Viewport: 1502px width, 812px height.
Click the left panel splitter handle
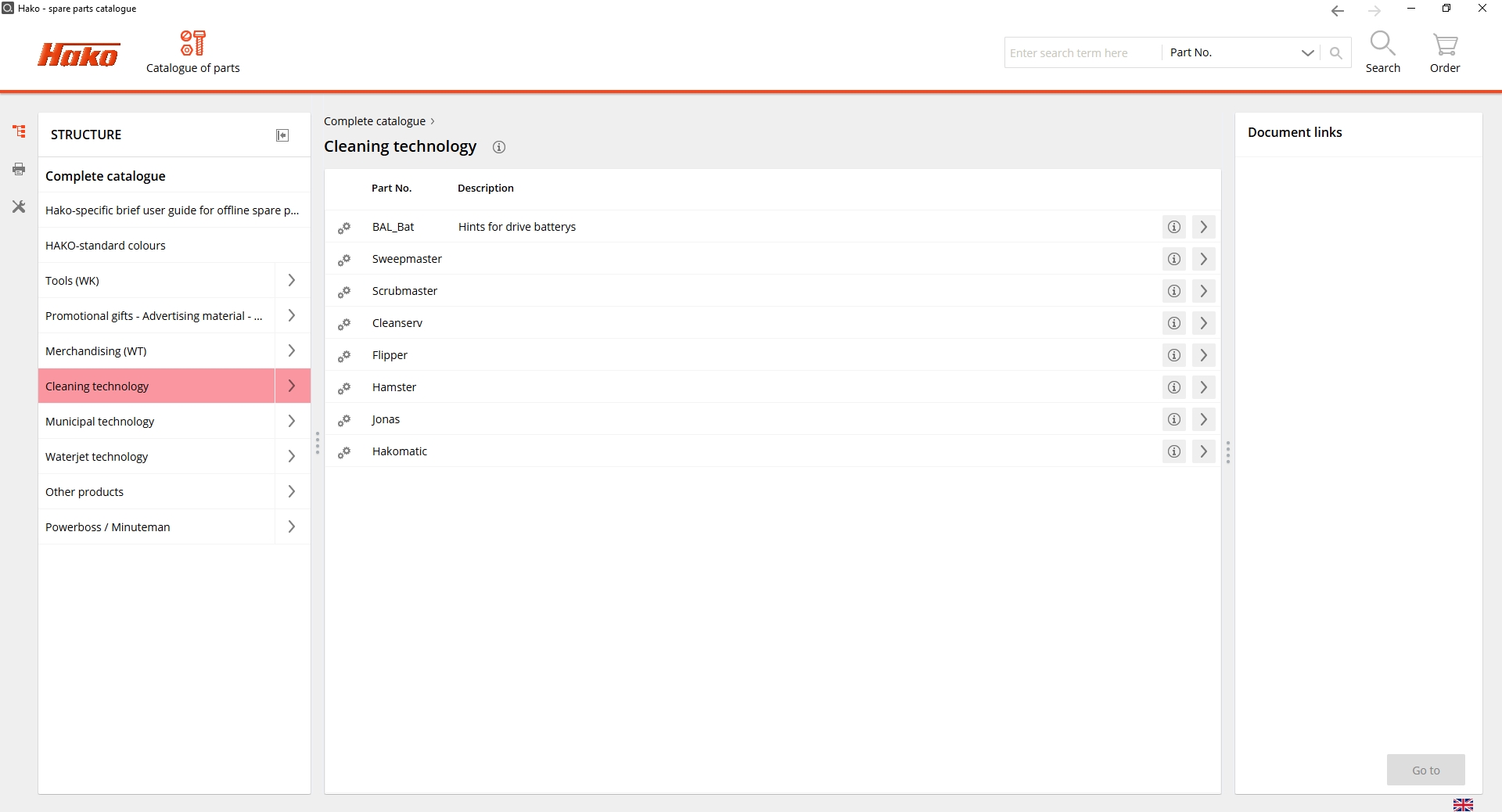tap(318, 444)
